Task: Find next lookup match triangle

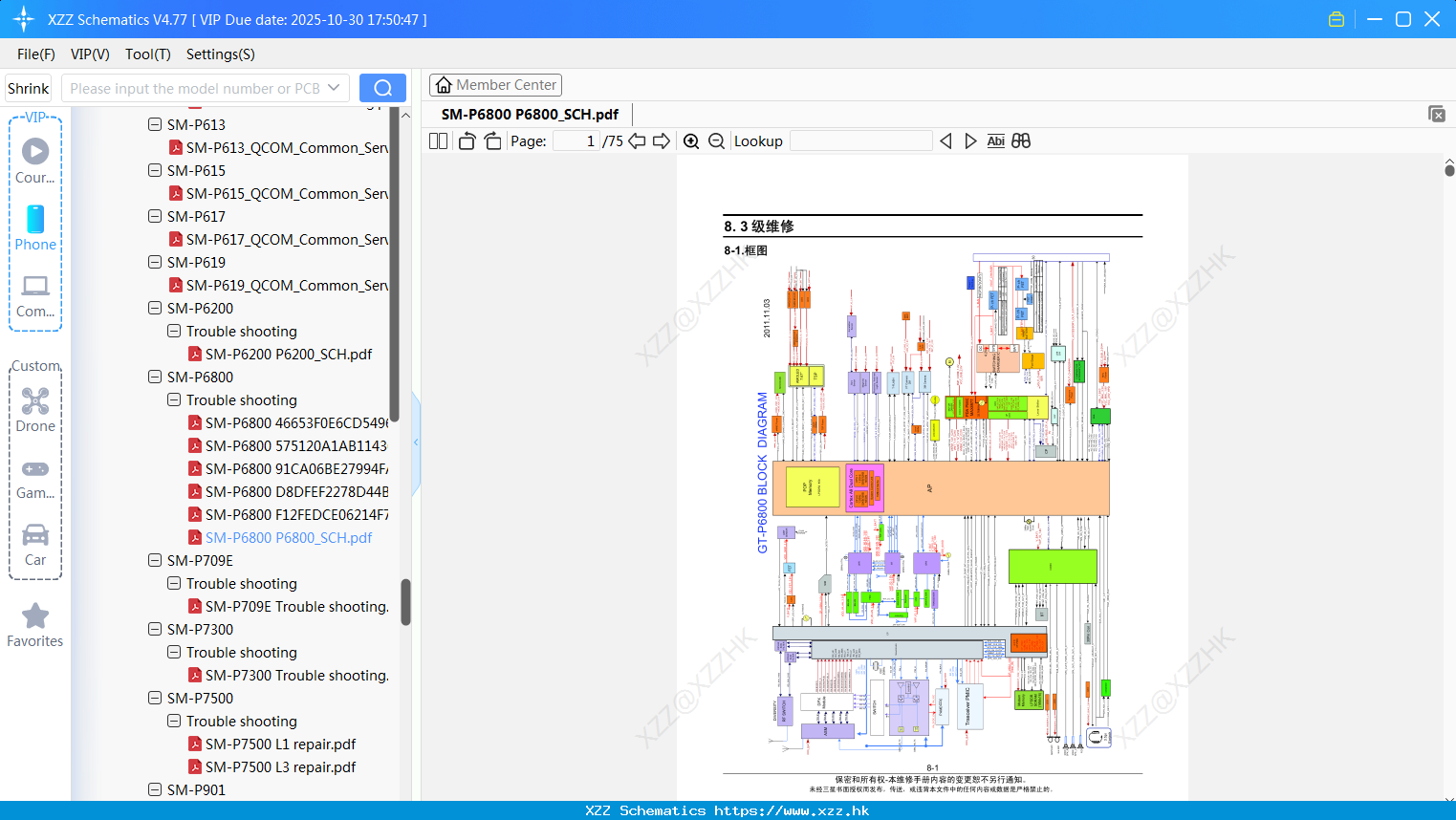Action: click(x=970, y=140)
